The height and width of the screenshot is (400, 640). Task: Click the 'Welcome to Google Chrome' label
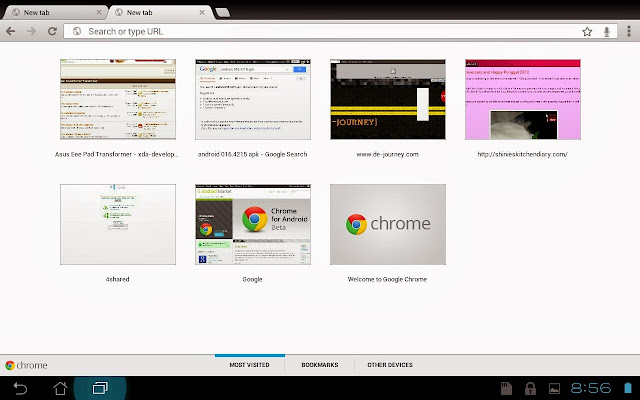pyautogui.click(x=387, y=279)
